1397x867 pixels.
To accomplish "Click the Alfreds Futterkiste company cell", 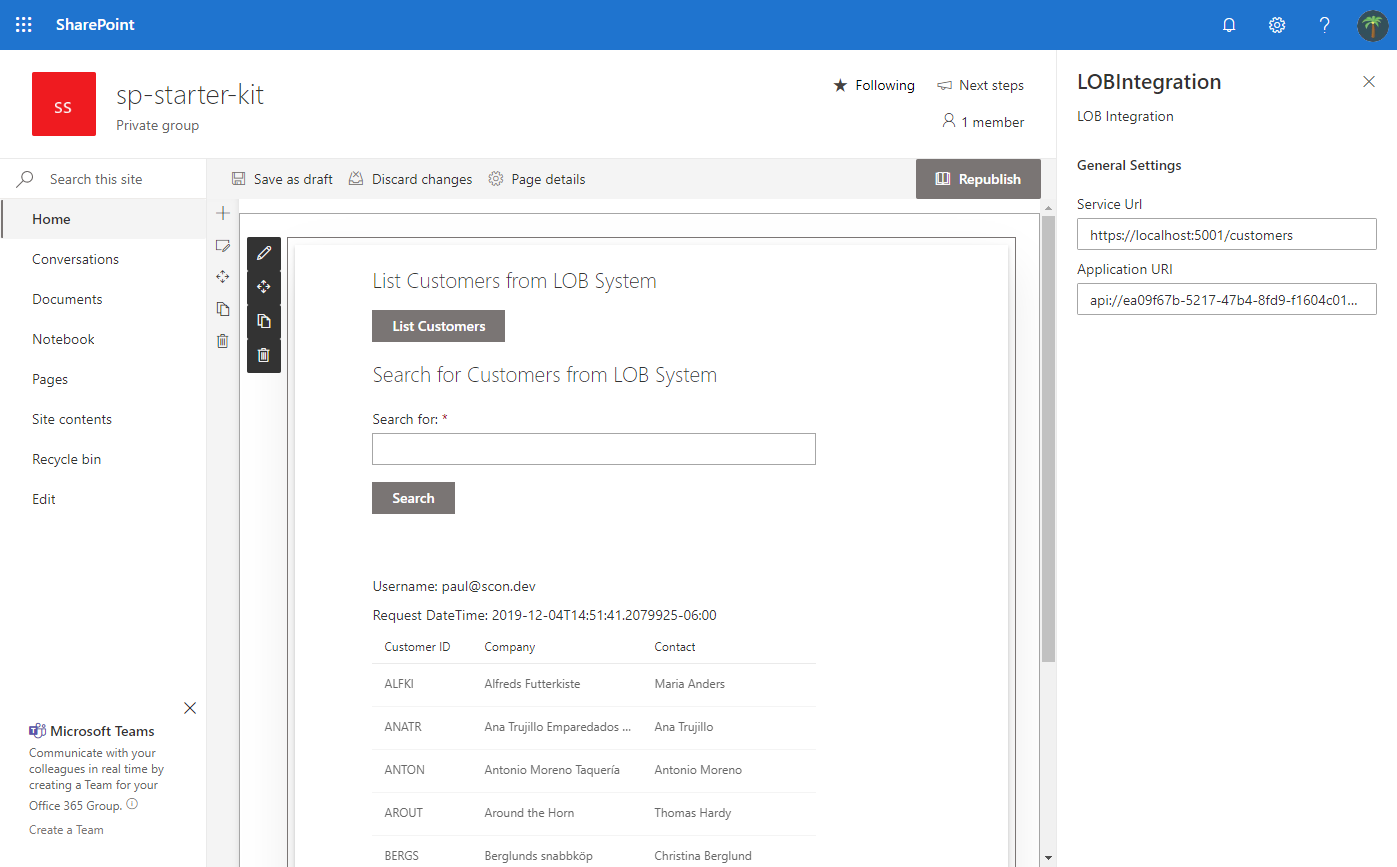I will 532,684.
